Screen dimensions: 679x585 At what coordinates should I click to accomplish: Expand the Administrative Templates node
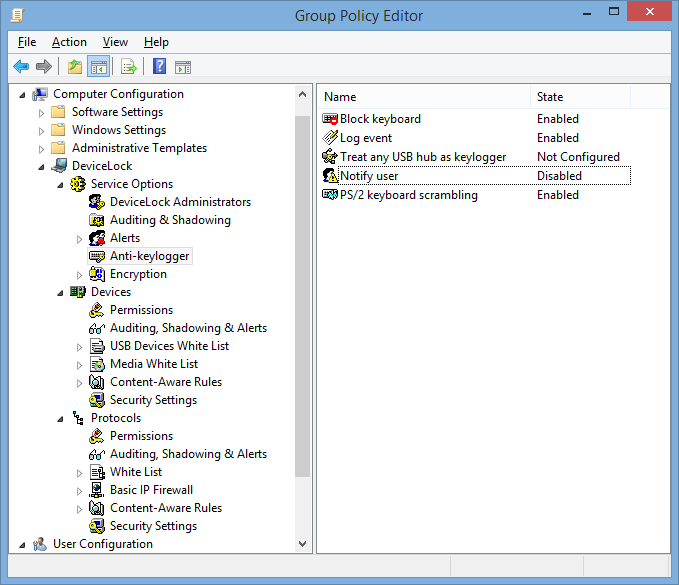coord(41,149)
